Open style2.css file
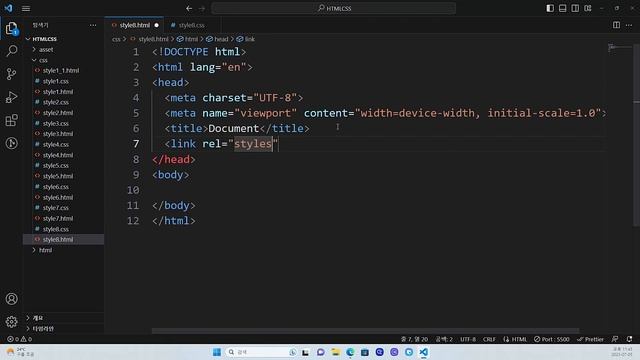Screen dimensions: 640x360 coord(63,102)
